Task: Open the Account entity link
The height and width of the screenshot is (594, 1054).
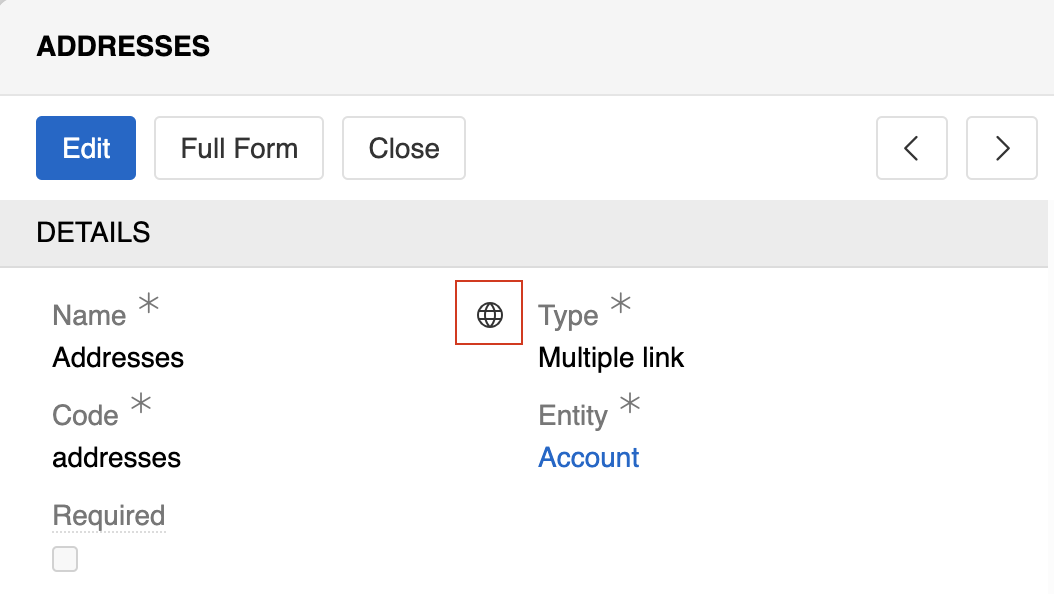Action: (x=589, y=458)
